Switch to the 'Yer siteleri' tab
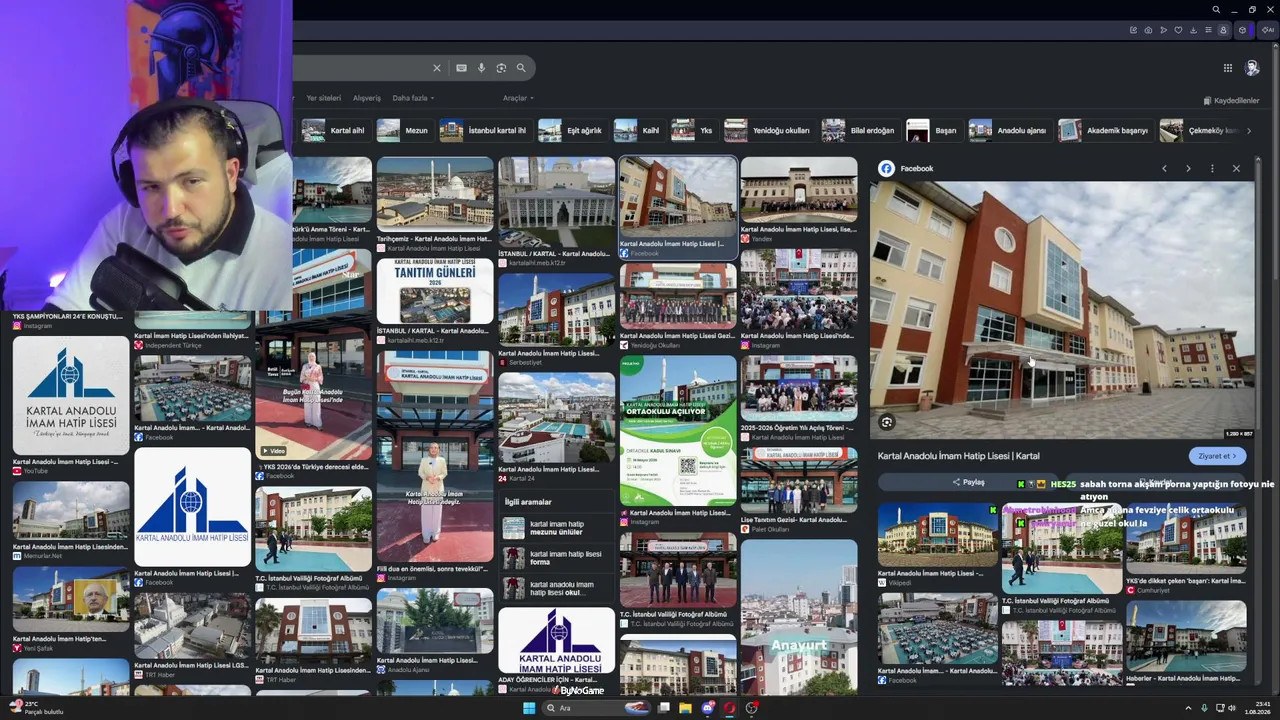Screen dimensions: 1280x720 tap(323, 98)
